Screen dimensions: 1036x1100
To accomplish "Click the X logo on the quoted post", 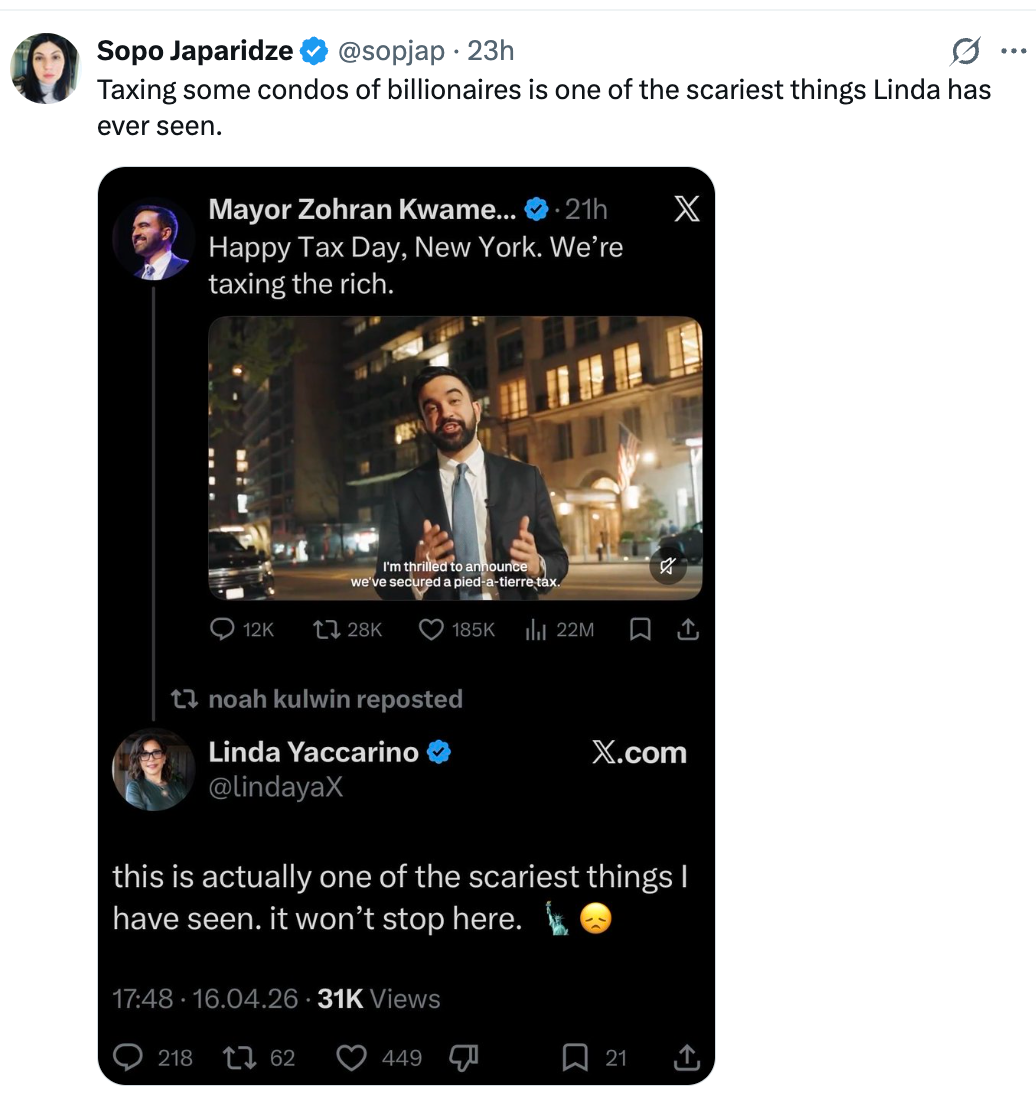I will click(x=686, y=209).
